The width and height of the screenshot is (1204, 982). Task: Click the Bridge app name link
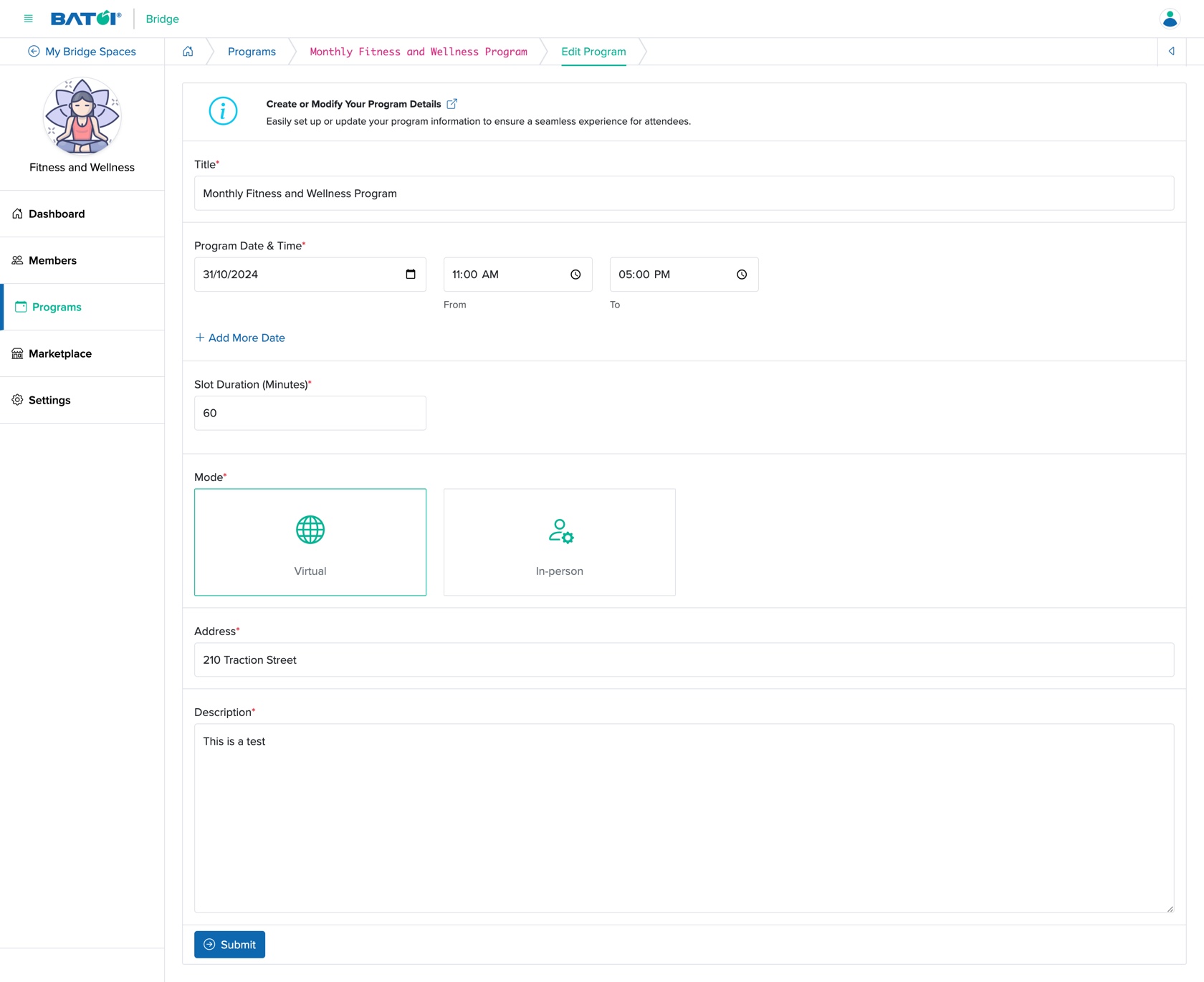coord(162,19)
